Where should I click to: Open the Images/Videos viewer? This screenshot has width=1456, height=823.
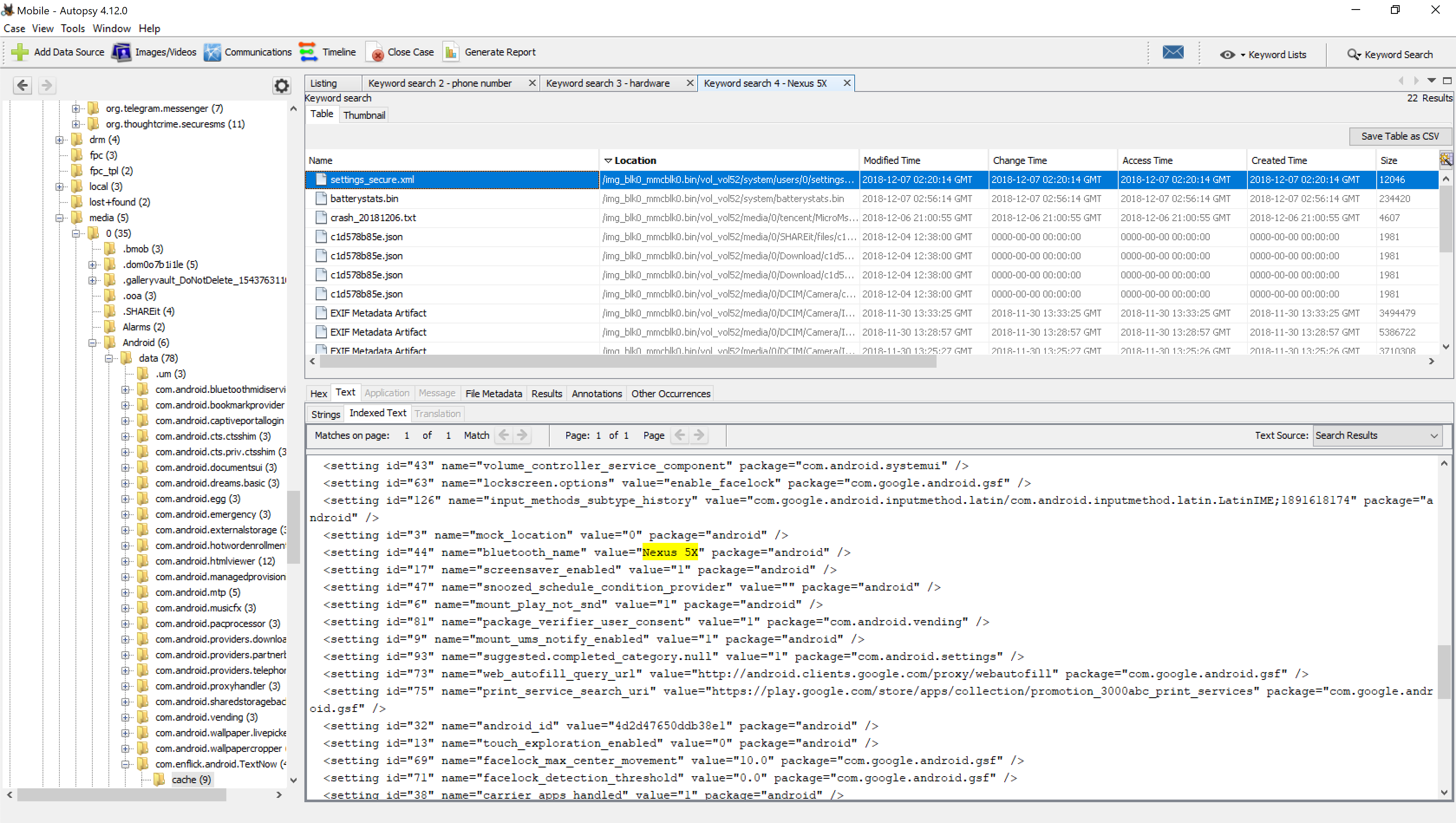tap(121, 52)
